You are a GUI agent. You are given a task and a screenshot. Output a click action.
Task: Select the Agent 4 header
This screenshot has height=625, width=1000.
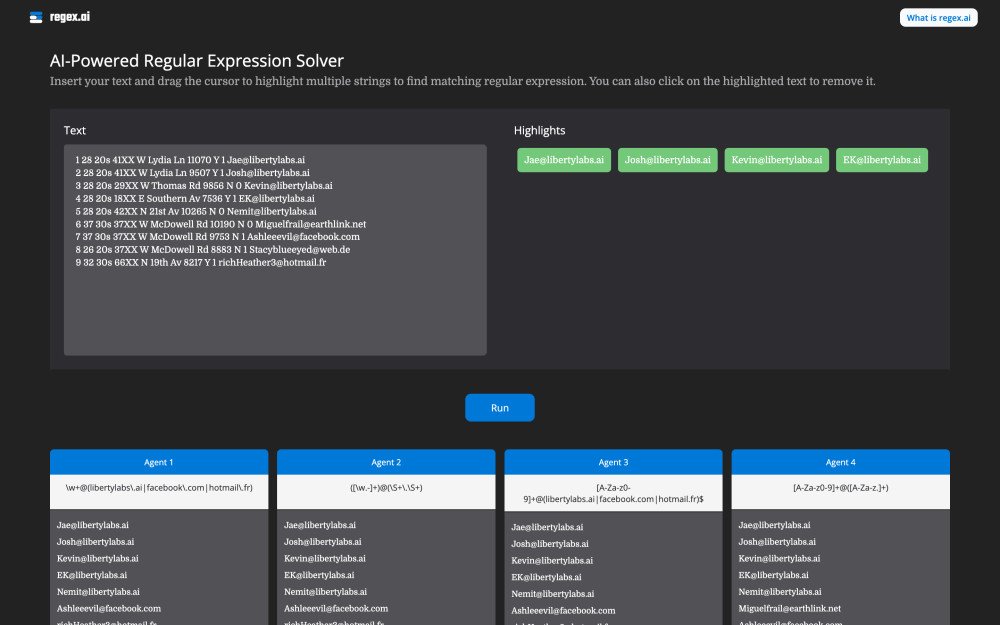point(840,462)
